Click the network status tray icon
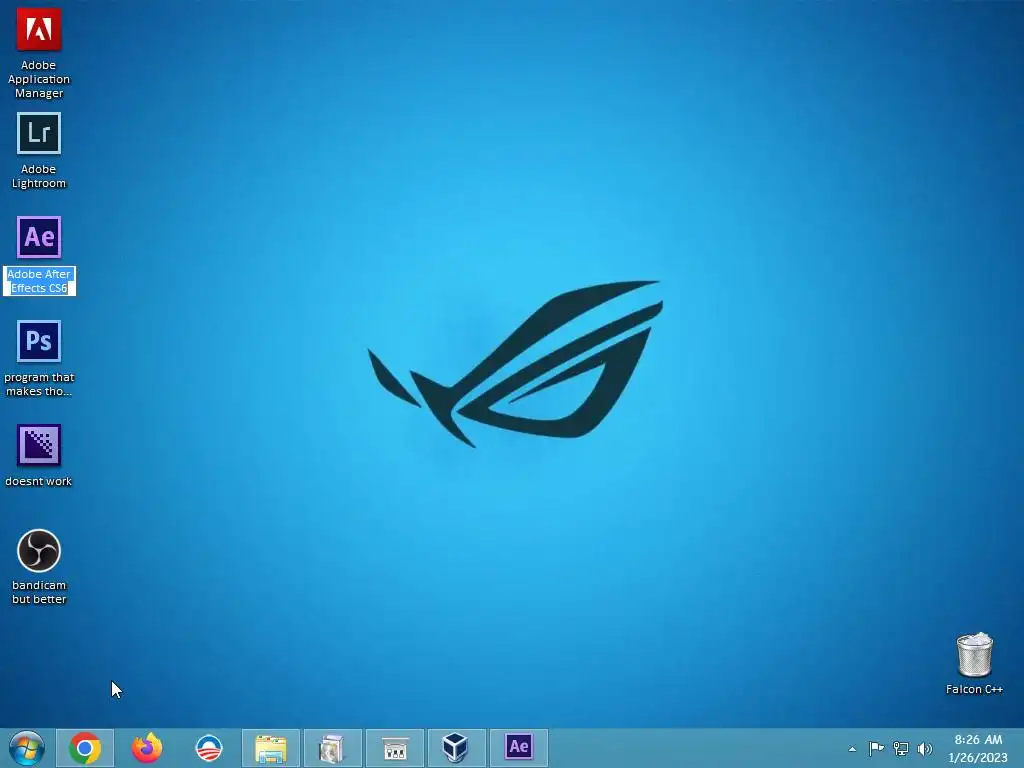This screenshot has height=768, width=1024. click(x=901, y=748)
